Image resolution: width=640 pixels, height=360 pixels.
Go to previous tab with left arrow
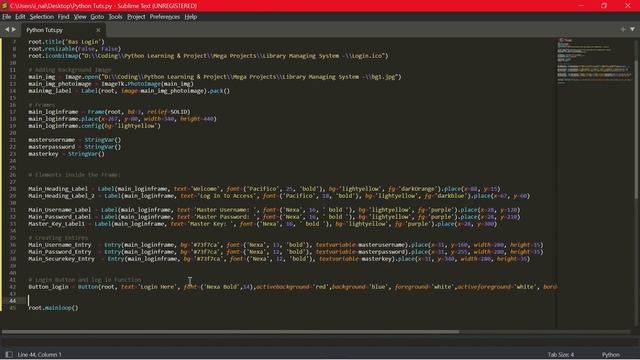tap(7, 29)
